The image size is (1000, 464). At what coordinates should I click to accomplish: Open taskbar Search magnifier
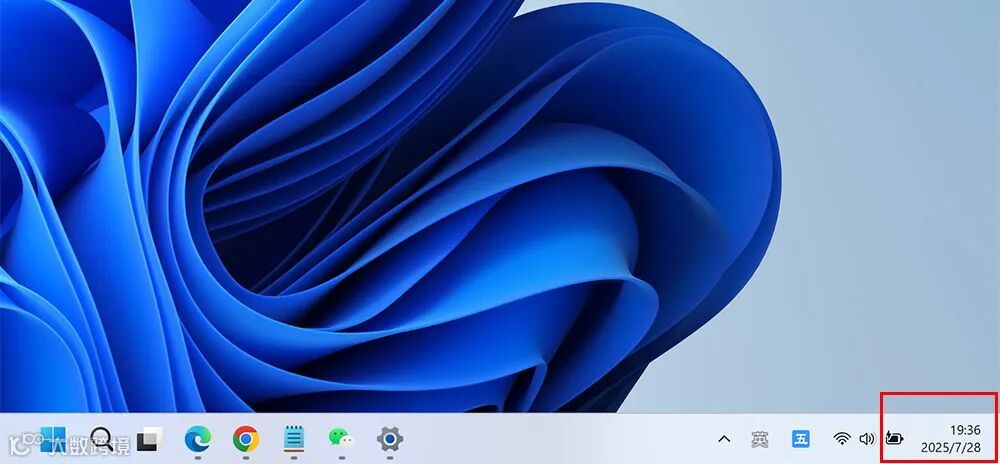[x=102, y=439]
